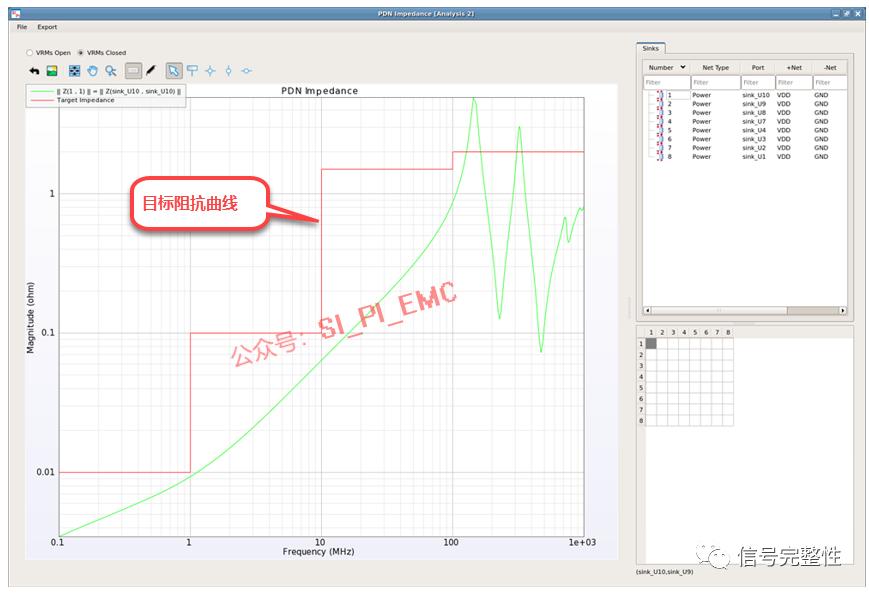Click the Net Type column filter field

[x=715, y=83]
